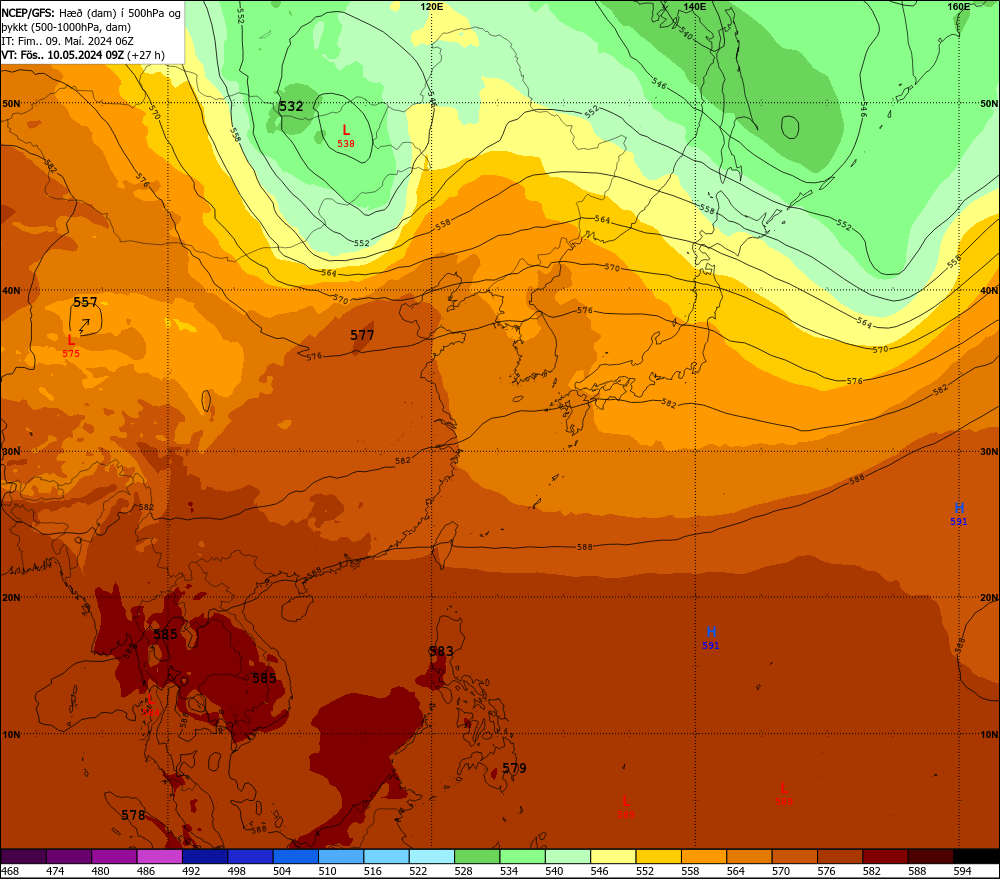Click the 578 value label
This screenshot has width=1000, height=879.
point(133,815)
